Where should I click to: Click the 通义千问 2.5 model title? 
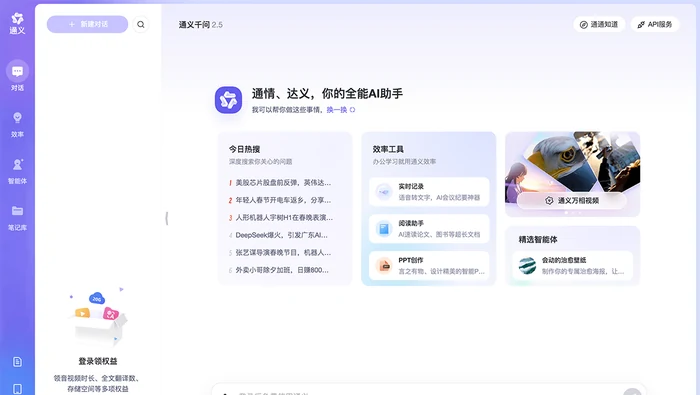(x=200, y=25)
